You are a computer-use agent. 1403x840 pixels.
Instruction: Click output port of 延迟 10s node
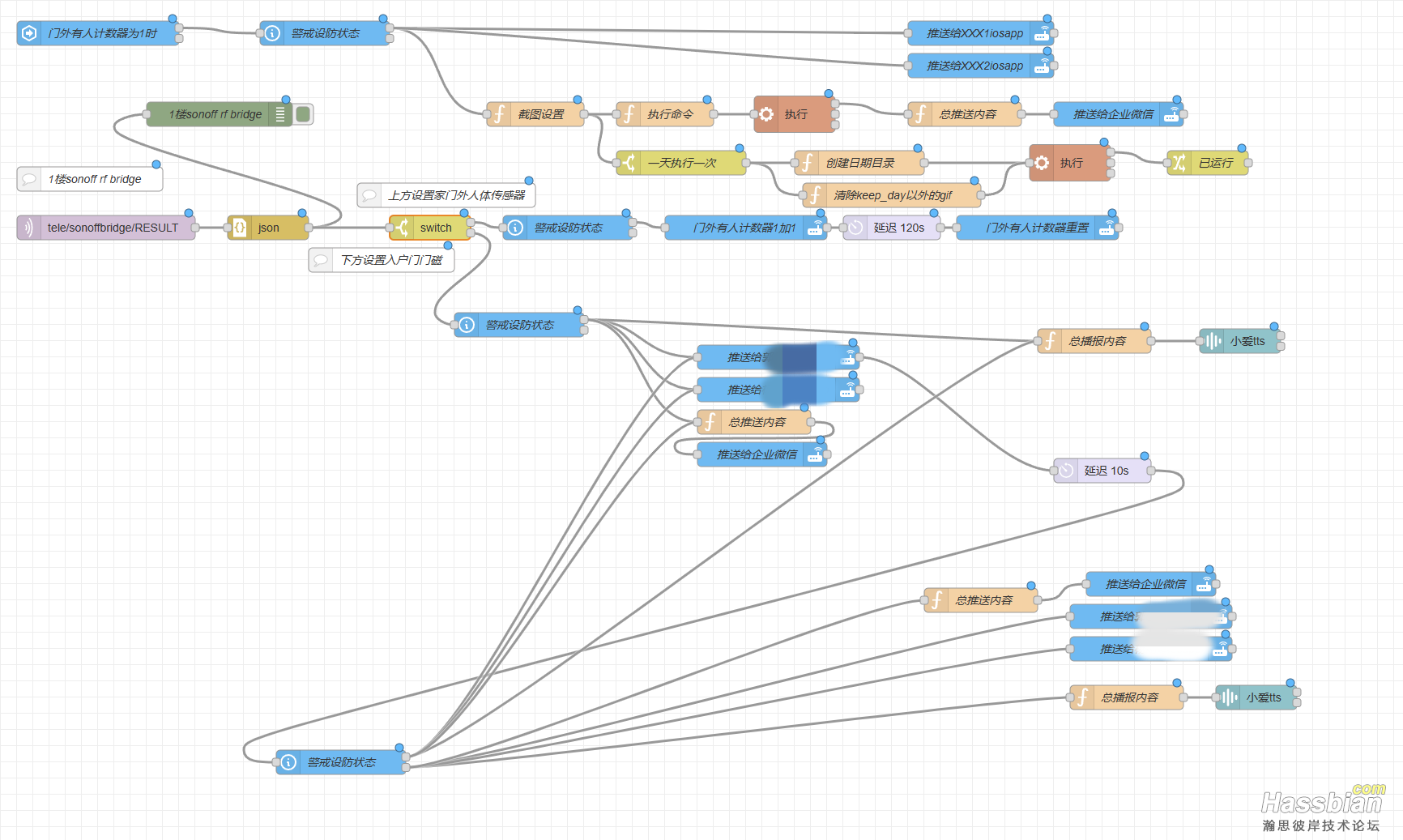click(x=1151, y=471)
